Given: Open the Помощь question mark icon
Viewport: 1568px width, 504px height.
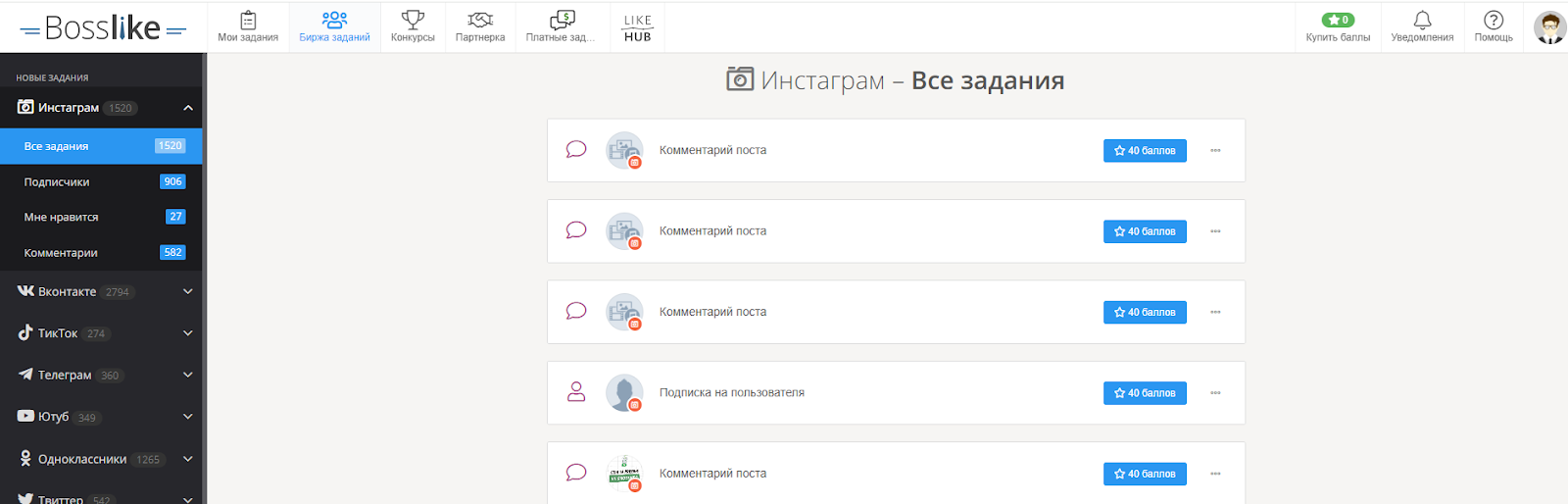Looking at the screenshot, I should click(x=1494, y=27).
